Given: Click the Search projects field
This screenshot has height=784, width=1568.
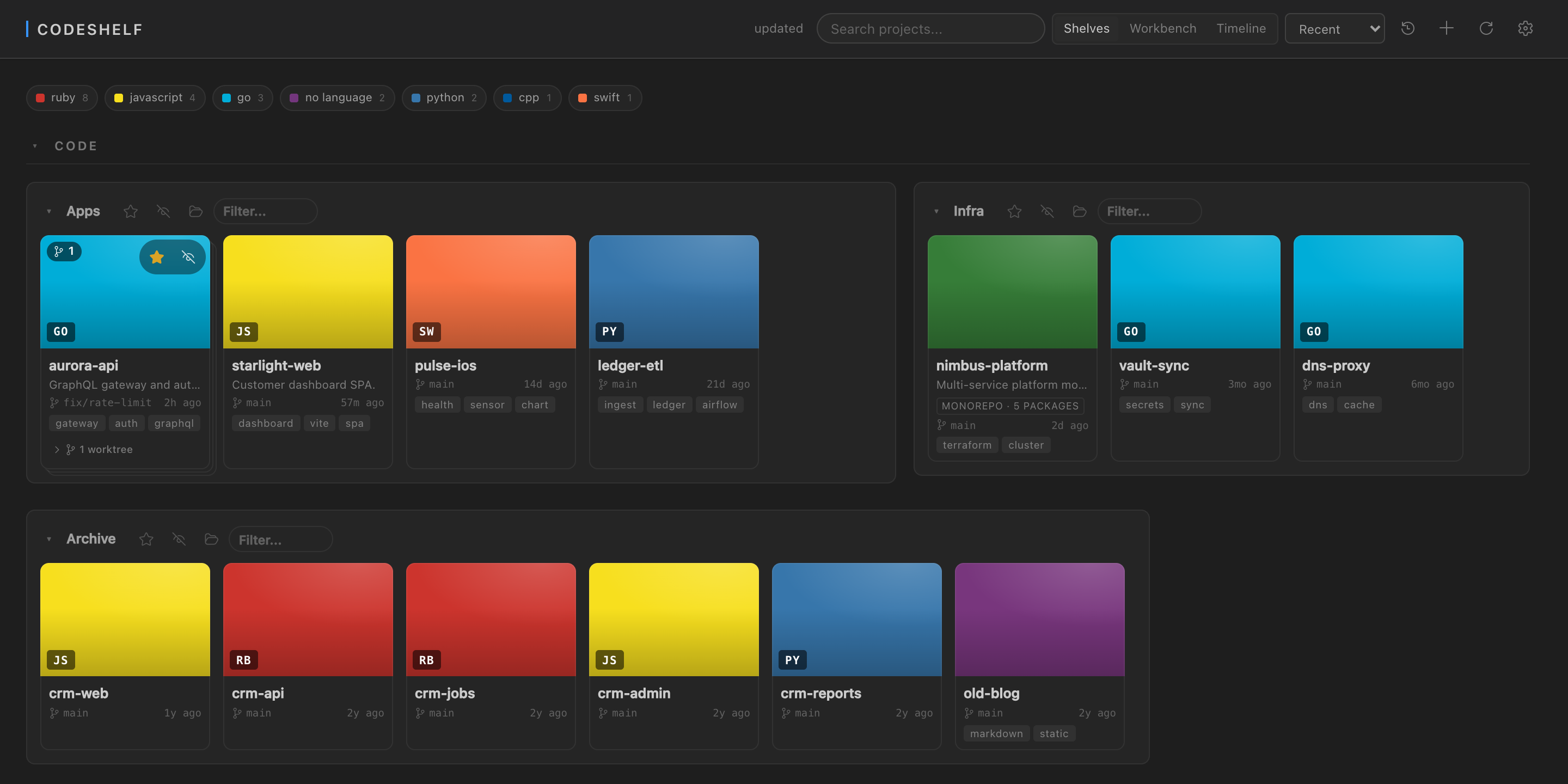Looking at the screenshot, I should pos(930,29).
